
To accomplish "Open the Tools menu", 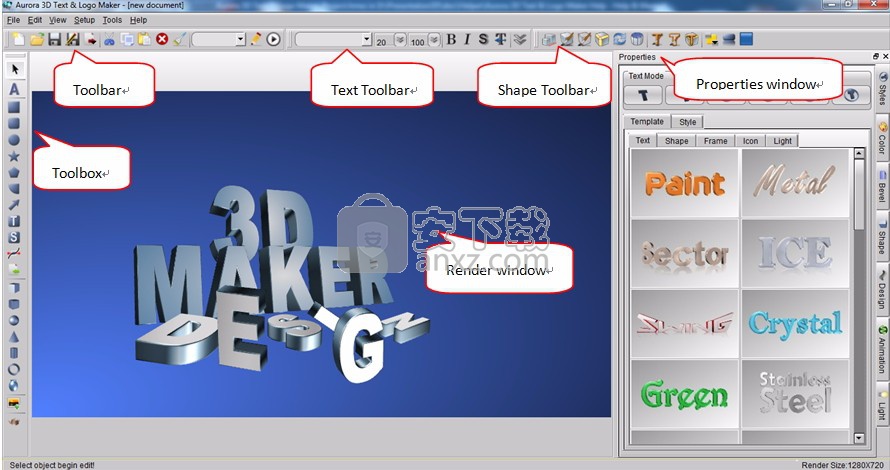I will (x=112, y=20).
